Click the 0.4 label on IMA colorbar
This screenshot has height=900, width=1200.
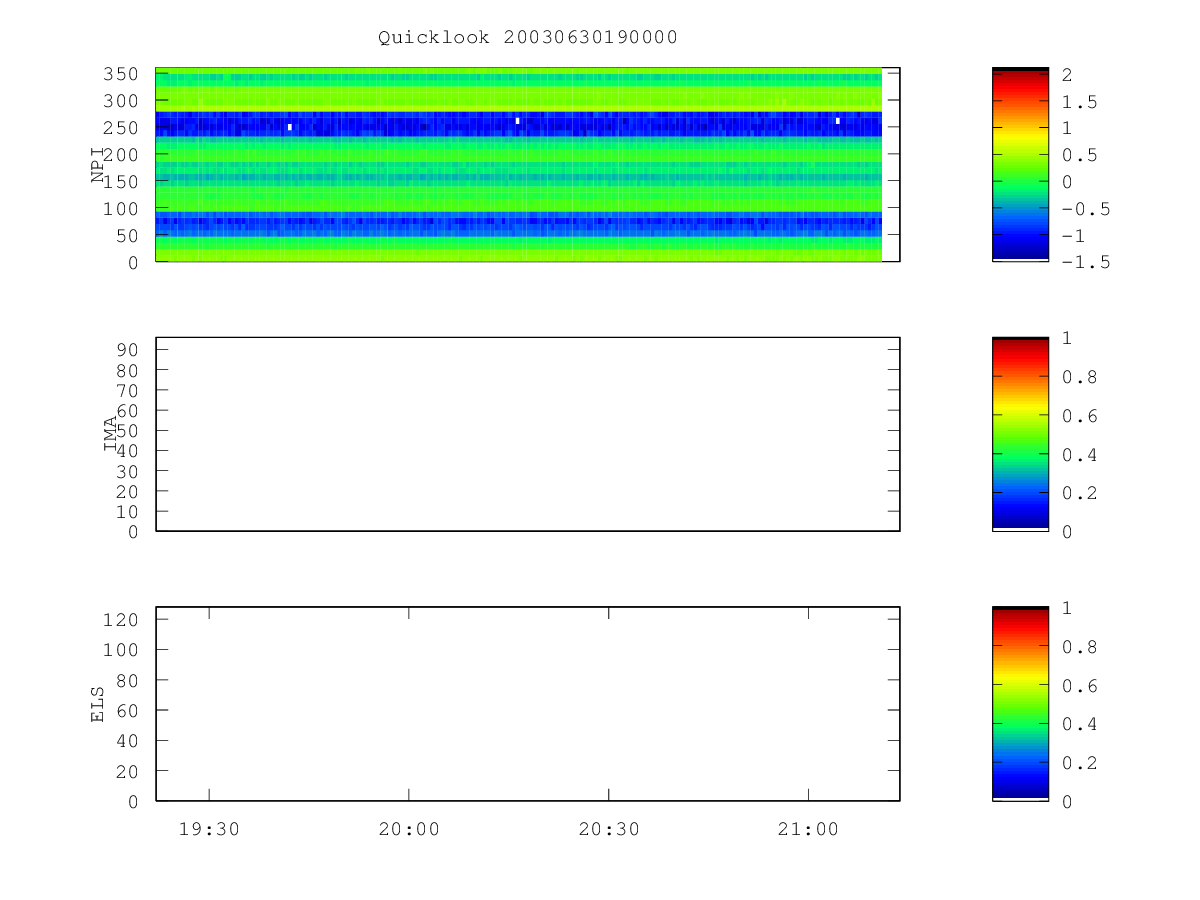point(1078,454)
